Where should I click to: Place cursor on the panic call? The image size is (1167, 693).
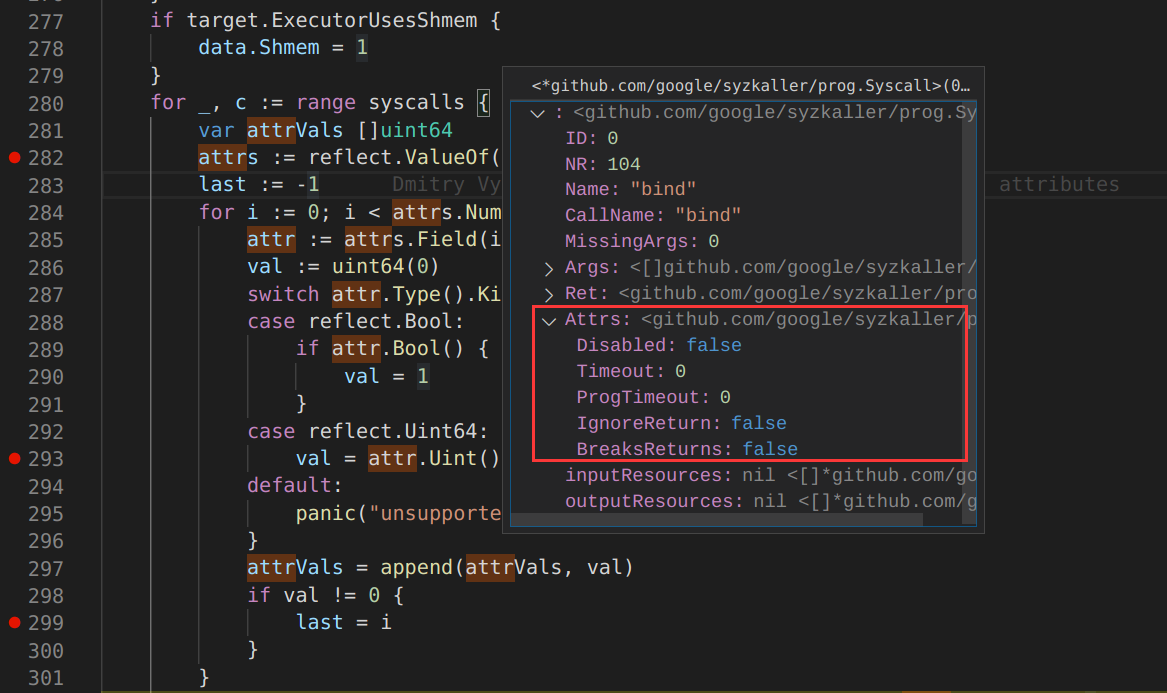pos(330,513)
